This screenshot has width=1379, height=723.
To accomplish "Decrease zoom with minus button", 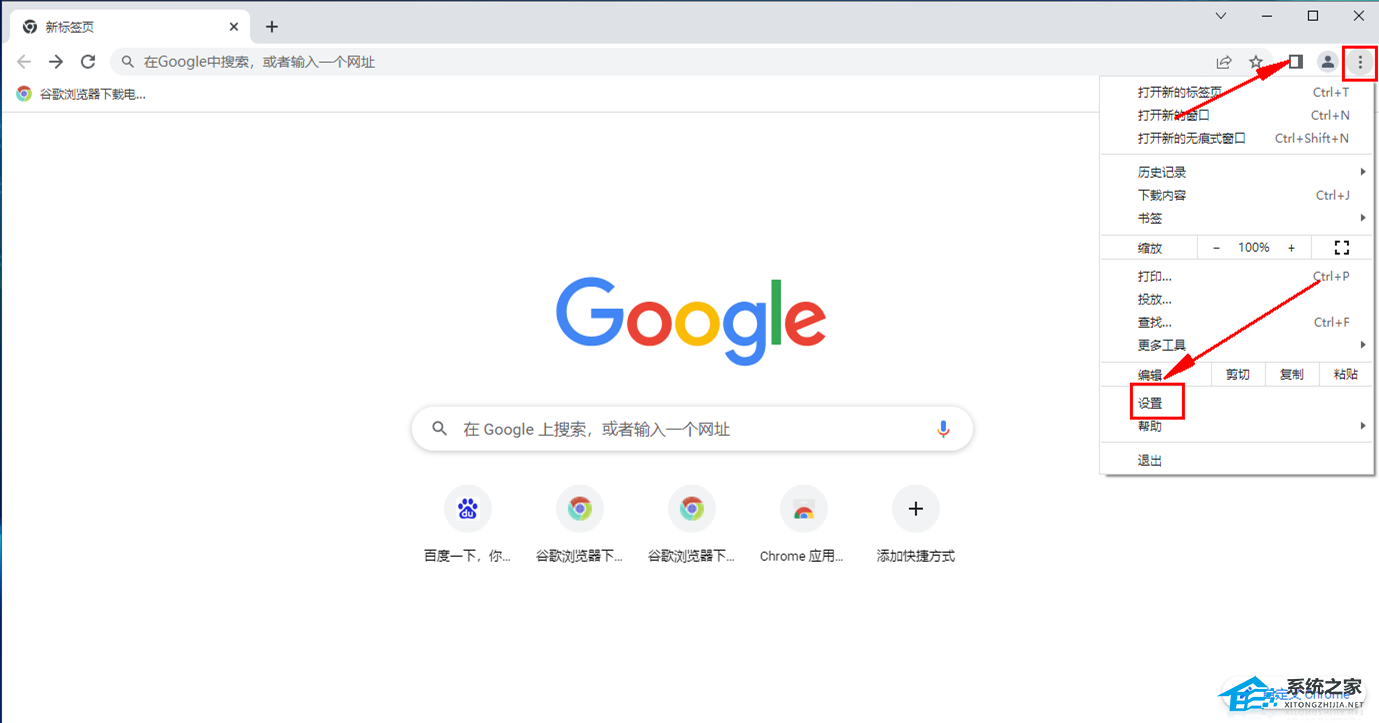I will coord(1216,248).
